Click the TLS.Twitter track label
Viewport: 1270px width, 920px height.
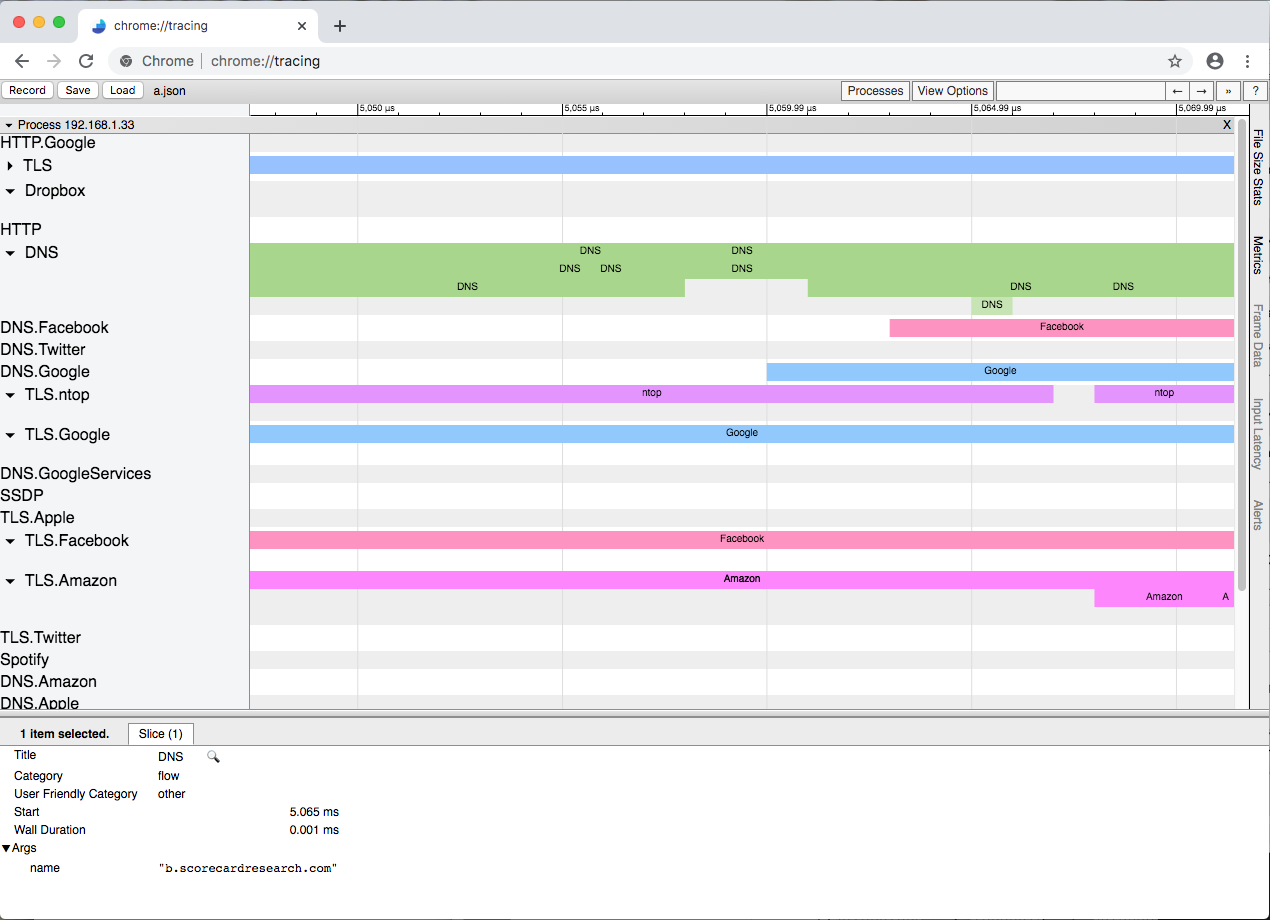click(41, 638)
